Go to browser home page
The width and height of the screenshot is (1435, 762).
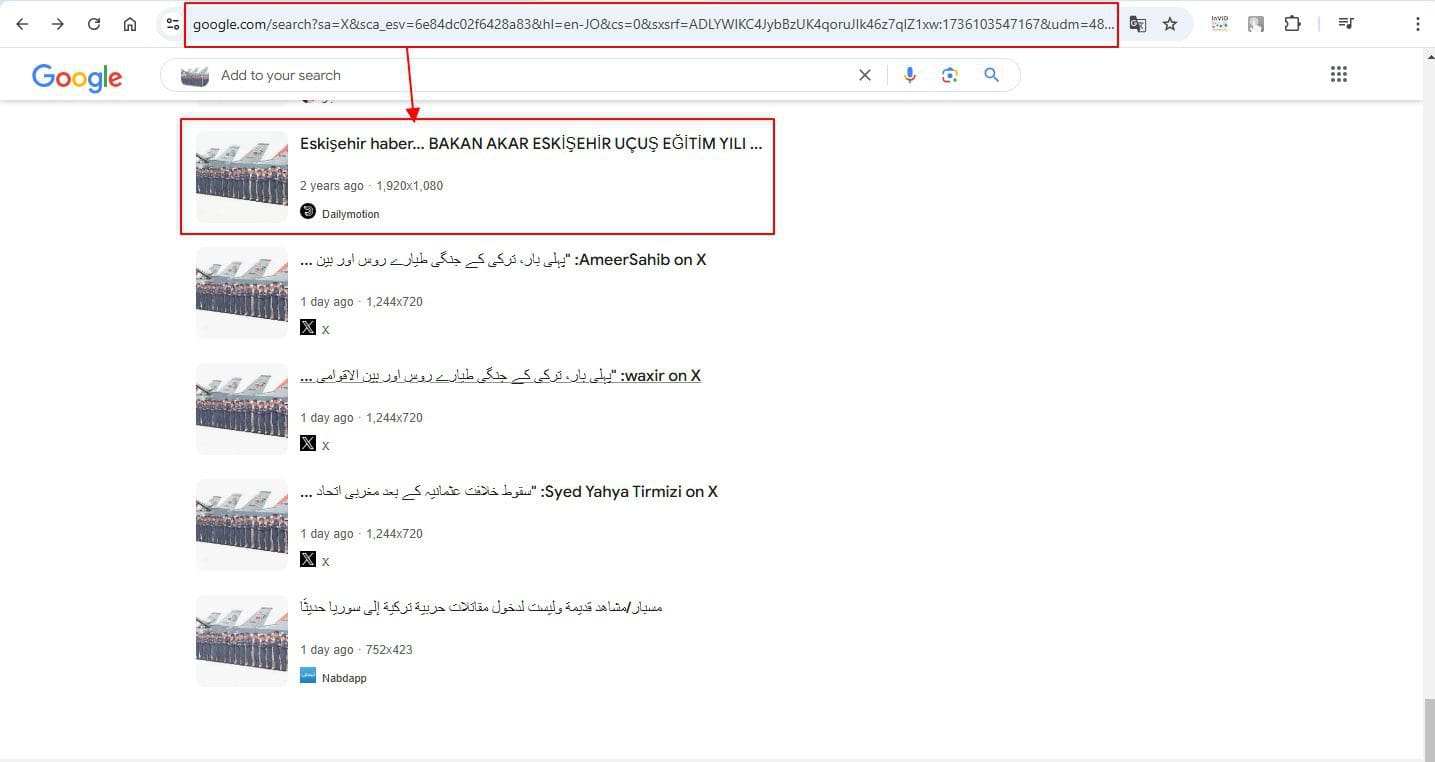(x=130, y=24)
